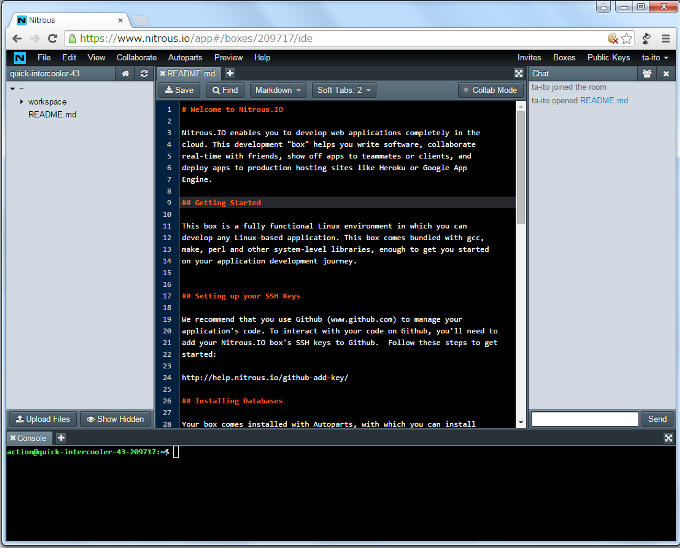
Task: Open Chrome menu hamburger icon
Action: (666, 39)
